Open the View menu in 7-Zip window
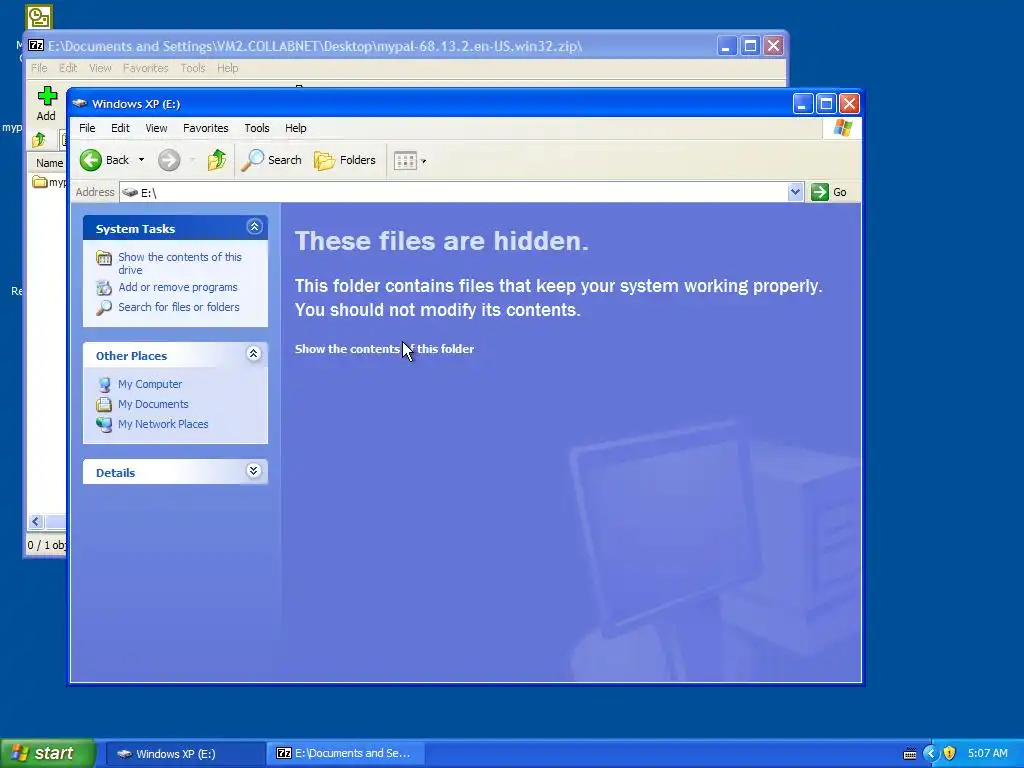Viewport: 1024px width, 768px height. click(x=100, y=68)
